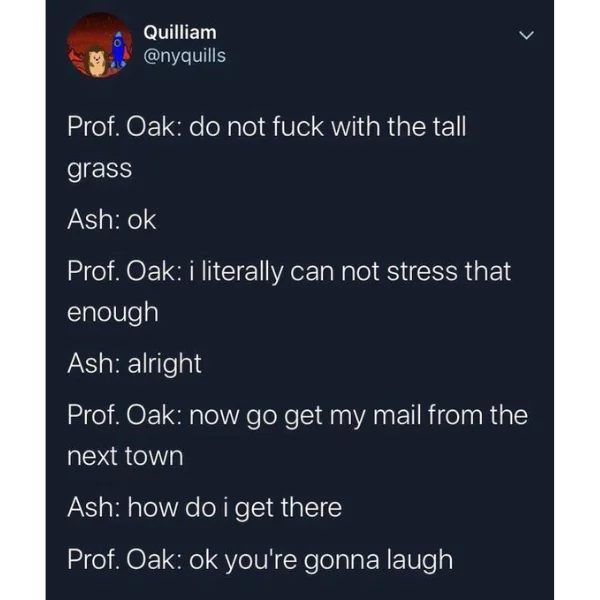The image size is (600, 600).
Task: Click the blue rocket in the avatar
Action: pyautogui.click(x=118, y=49)
